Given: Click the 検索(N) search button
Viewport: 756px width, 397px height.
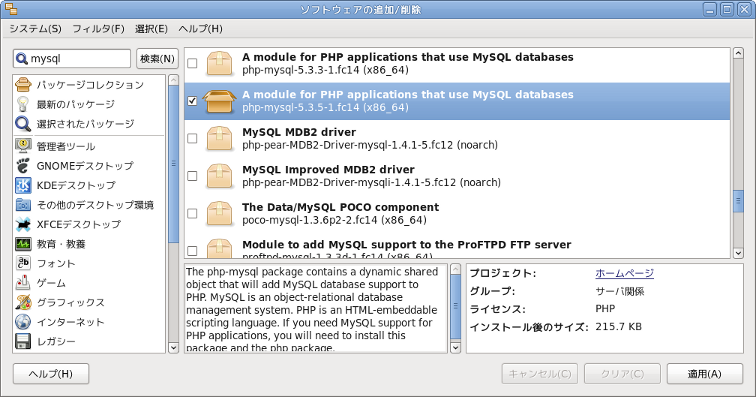Looking at the screenshot, I should pos(157,59).
